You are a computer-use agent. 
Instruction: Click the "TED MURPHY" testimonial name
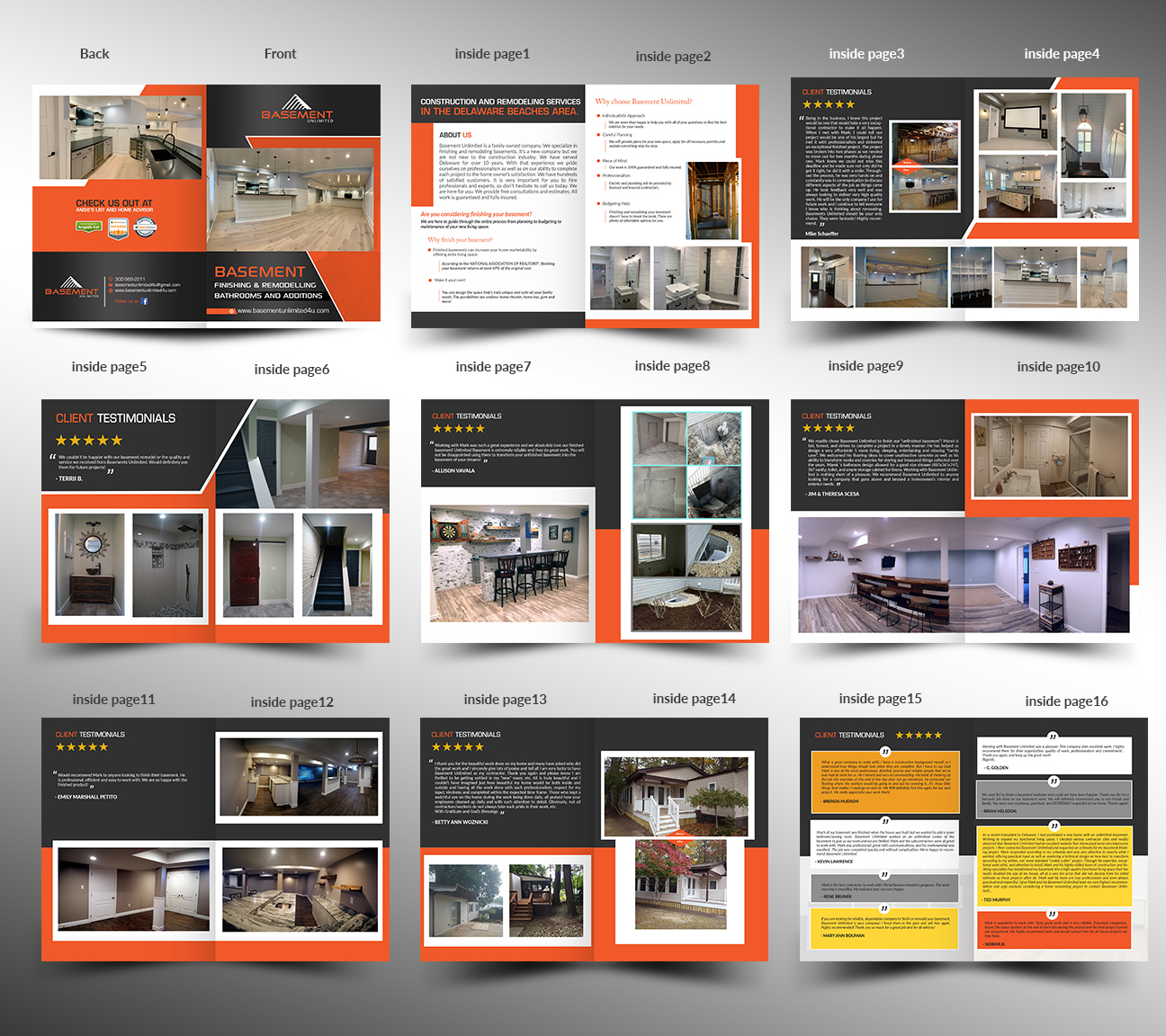(x=997, y=899)
